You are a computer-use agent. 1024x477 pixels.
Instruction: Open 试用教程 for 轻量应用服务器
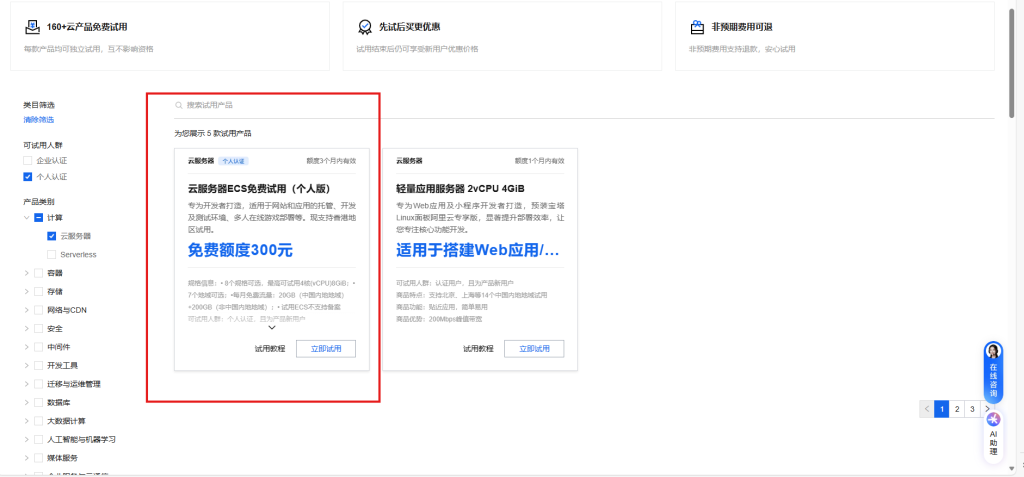(478, 349)
